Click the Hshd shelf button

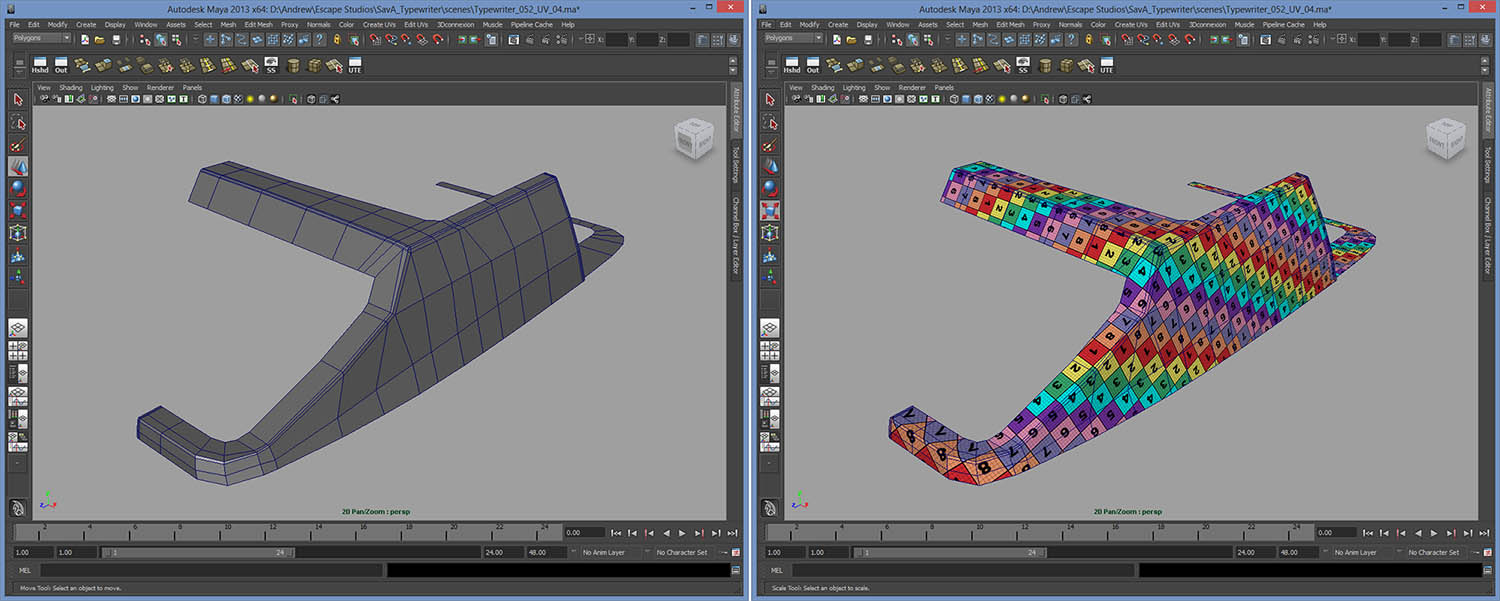coord(41,66)
